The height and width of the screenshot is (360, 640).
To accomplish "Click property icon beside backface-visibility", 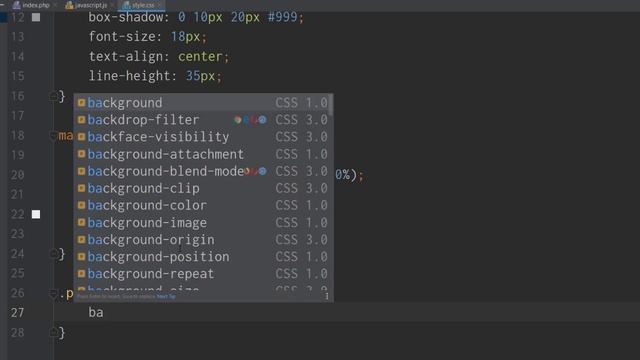I will pyautogui.click(x=81, y=137).
